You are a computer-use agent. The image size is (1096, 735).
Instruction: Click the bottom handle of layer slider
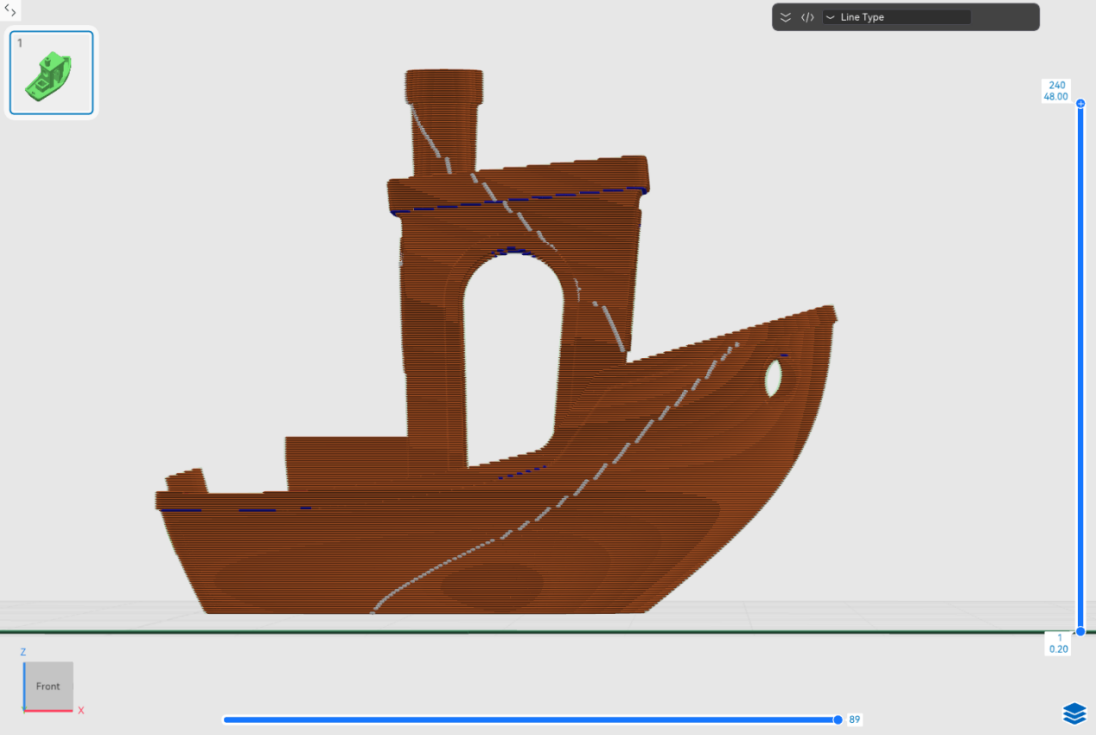[1080, 631]
